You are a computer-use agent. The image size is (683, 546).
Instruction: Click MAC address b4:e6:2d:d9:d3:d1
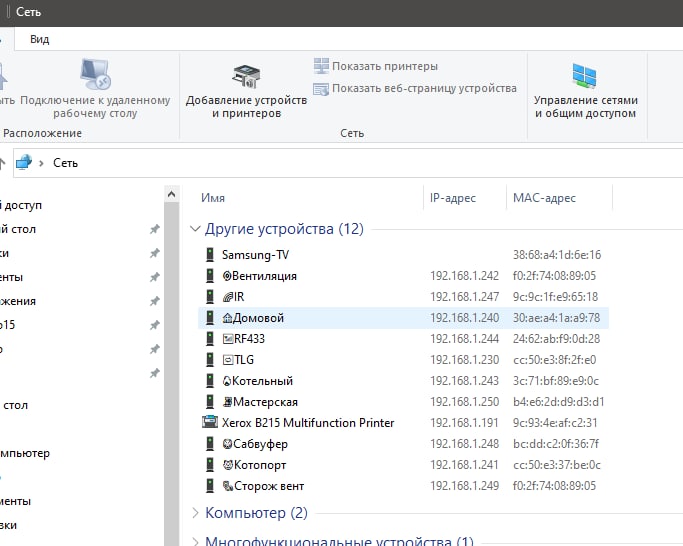(x=558, y=401)
